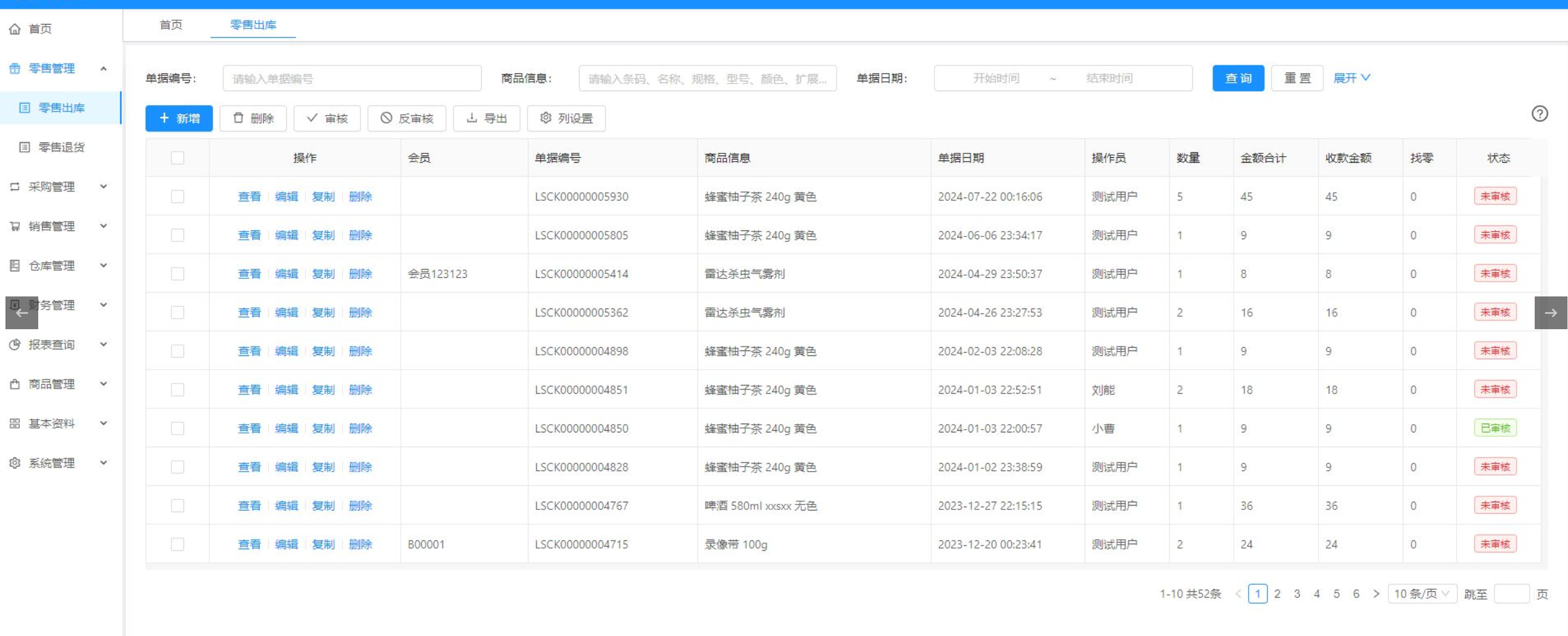Click the system management gear icon
The height and width of the screenshot is (636, 1568).
(15, 463)
